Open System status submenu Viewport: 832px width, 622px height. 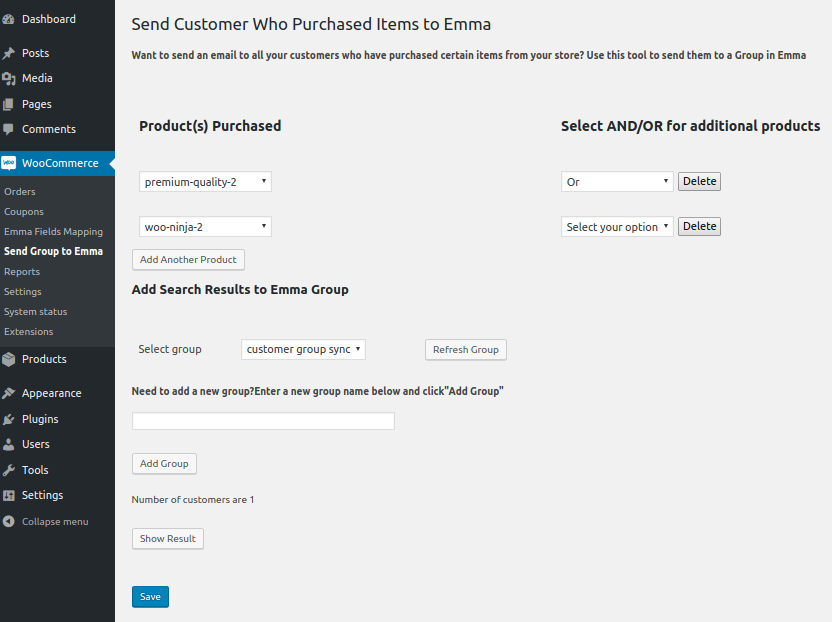(36, 312)
